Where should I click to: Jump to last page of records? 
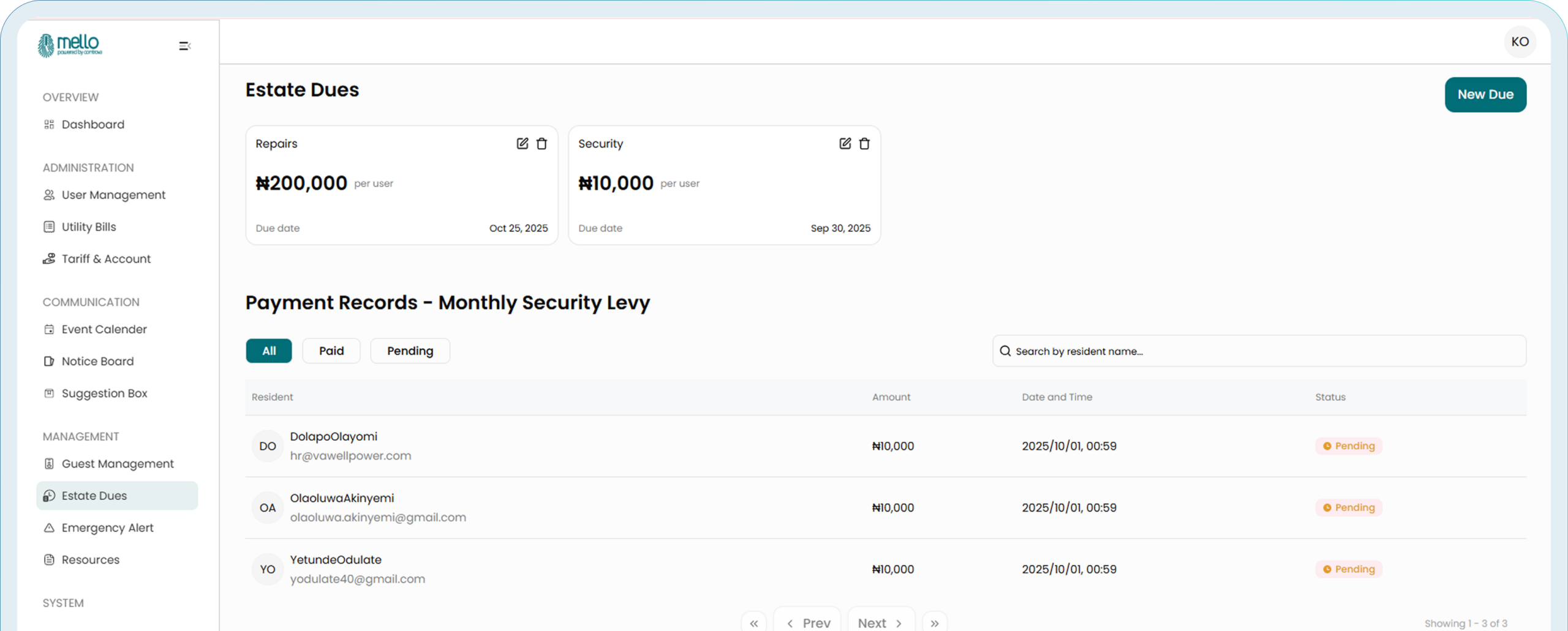tap(935, 622)
